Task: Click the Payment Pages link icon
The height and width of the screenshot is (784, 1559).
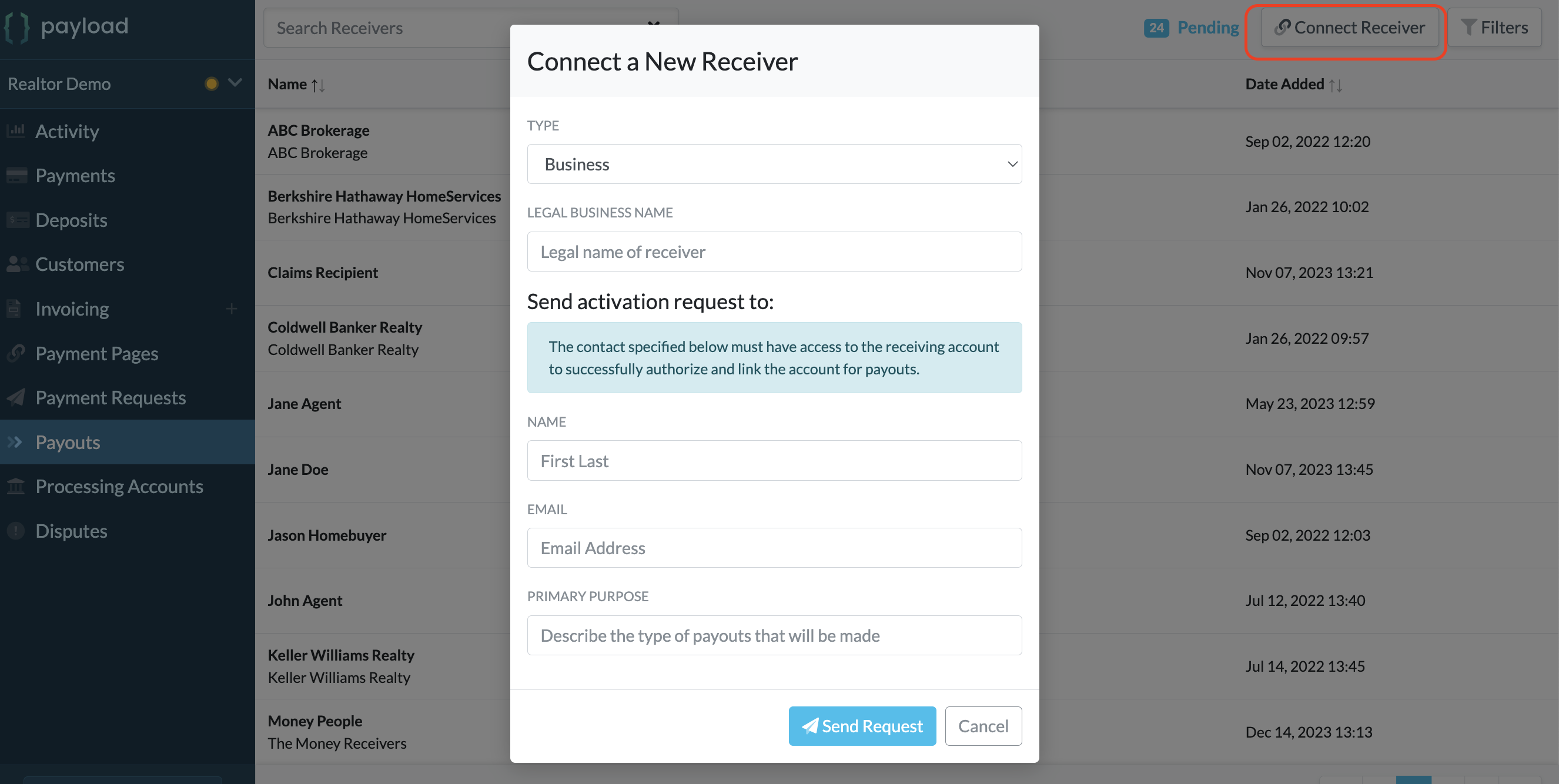Action: [x=16, y=353]
